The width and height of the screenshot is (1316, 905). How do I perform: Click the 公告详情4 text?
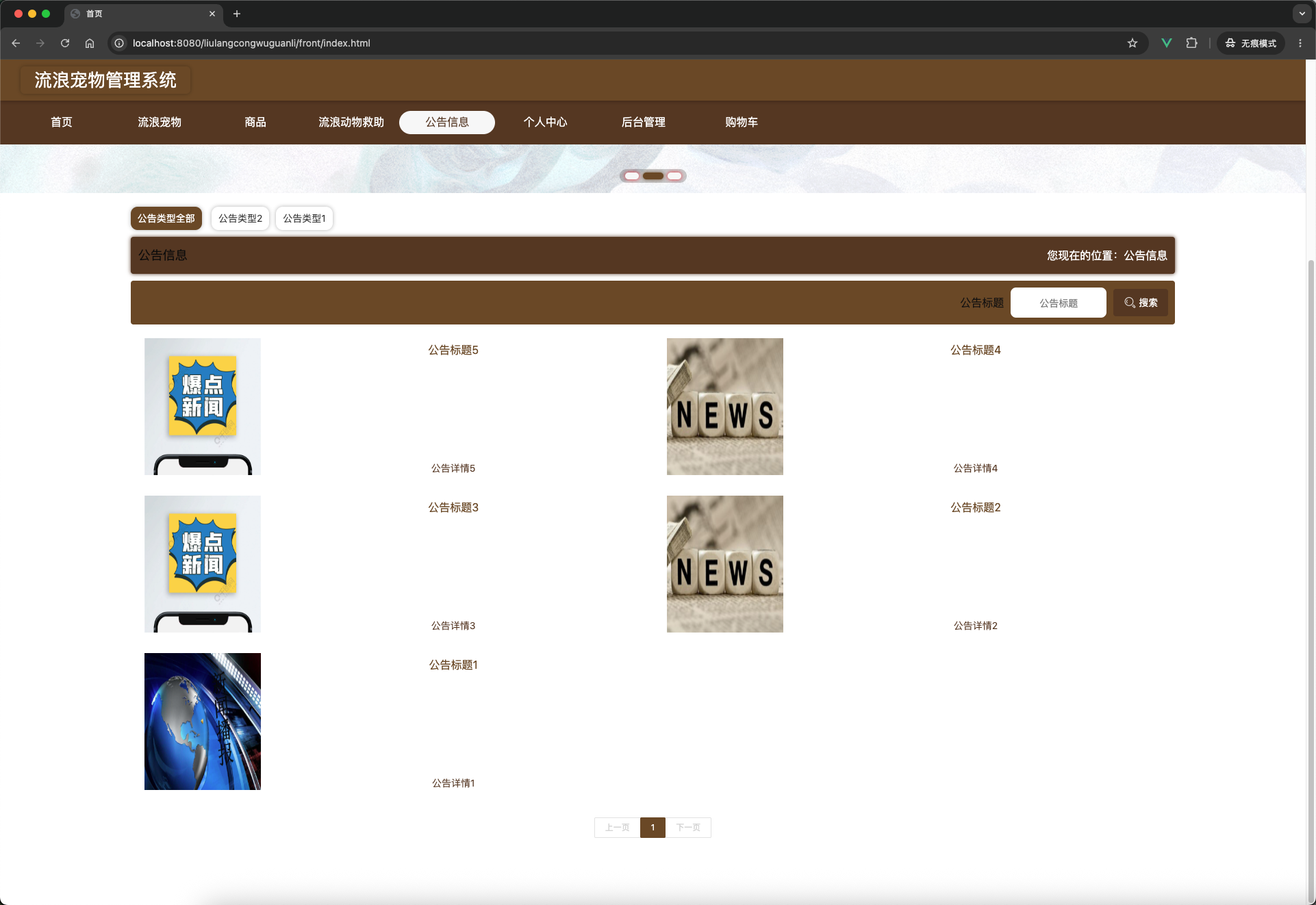(976, 468)
